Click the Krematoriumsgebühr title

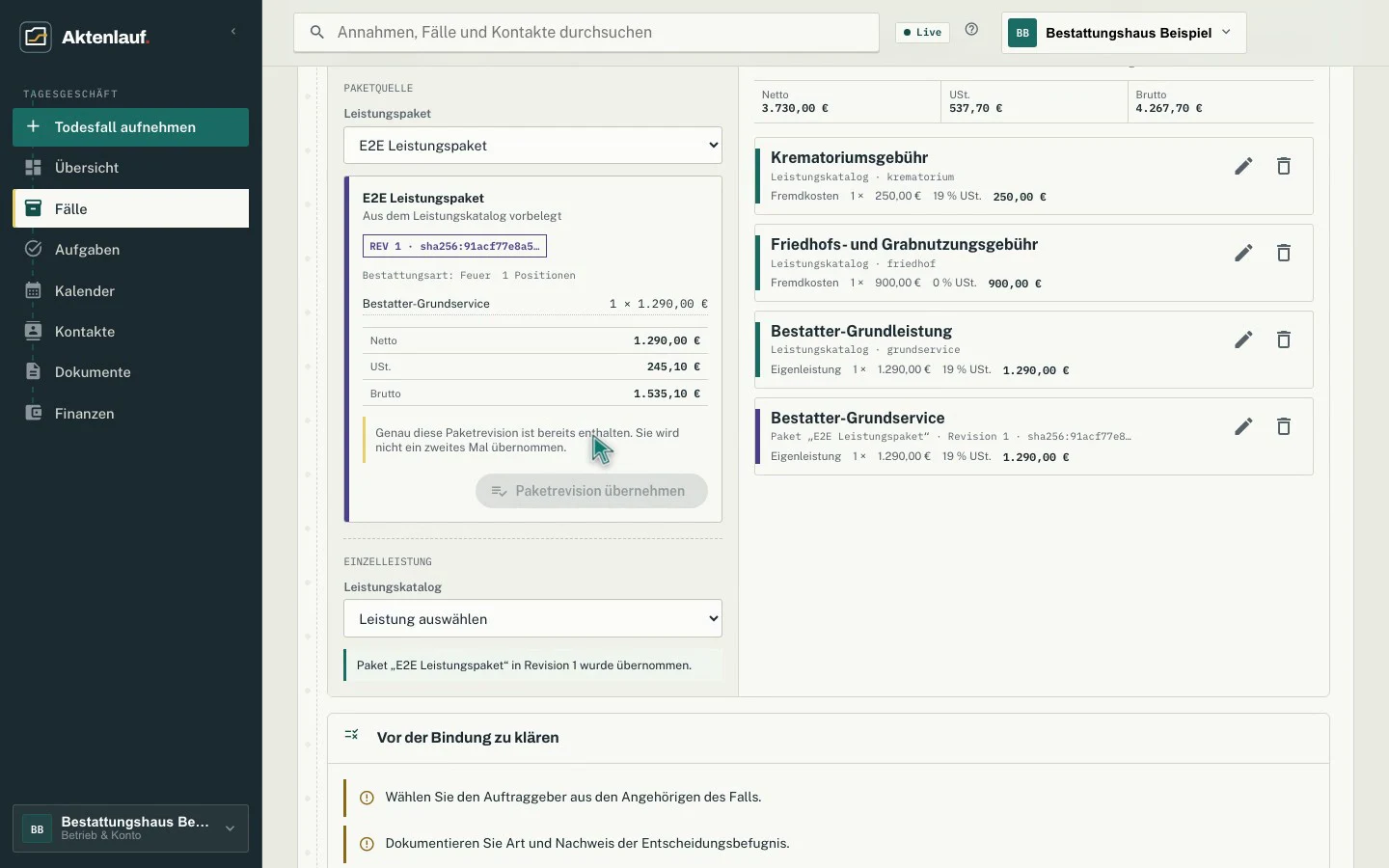[x=850, y=157]
